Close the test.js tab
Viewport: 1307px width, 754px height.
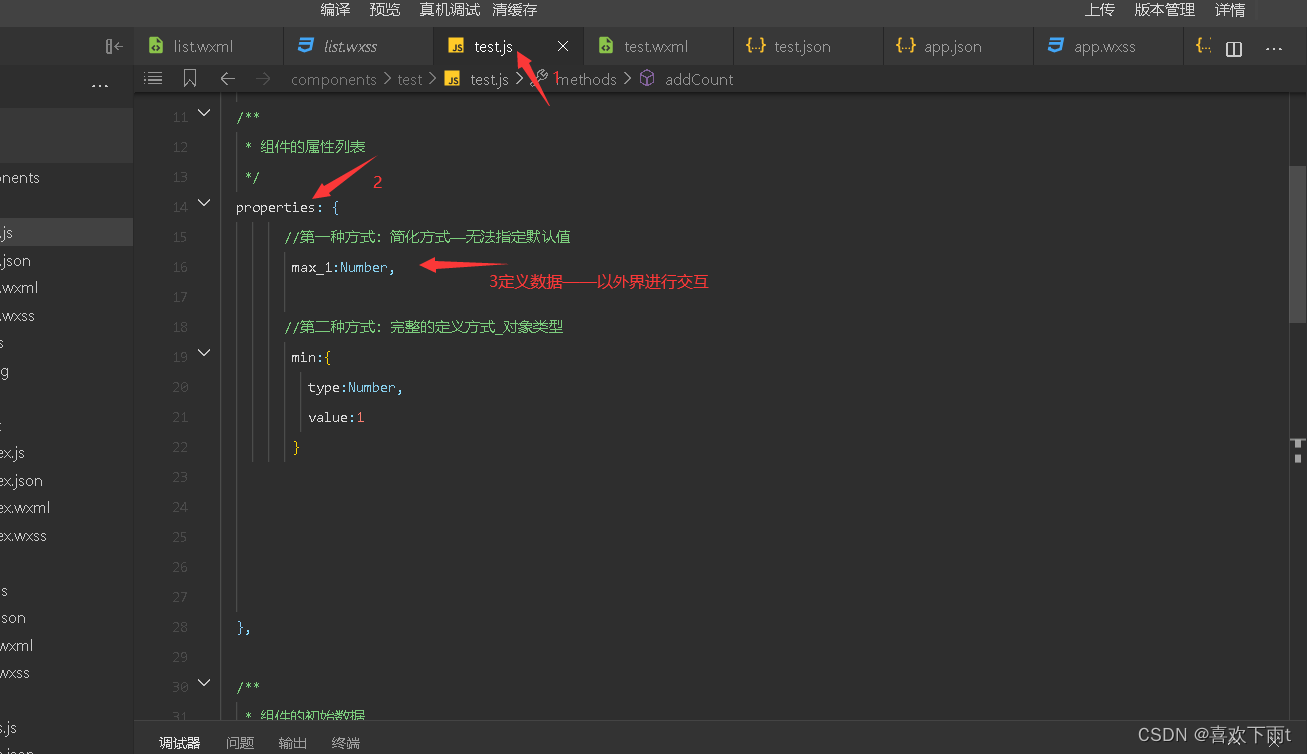563,46
